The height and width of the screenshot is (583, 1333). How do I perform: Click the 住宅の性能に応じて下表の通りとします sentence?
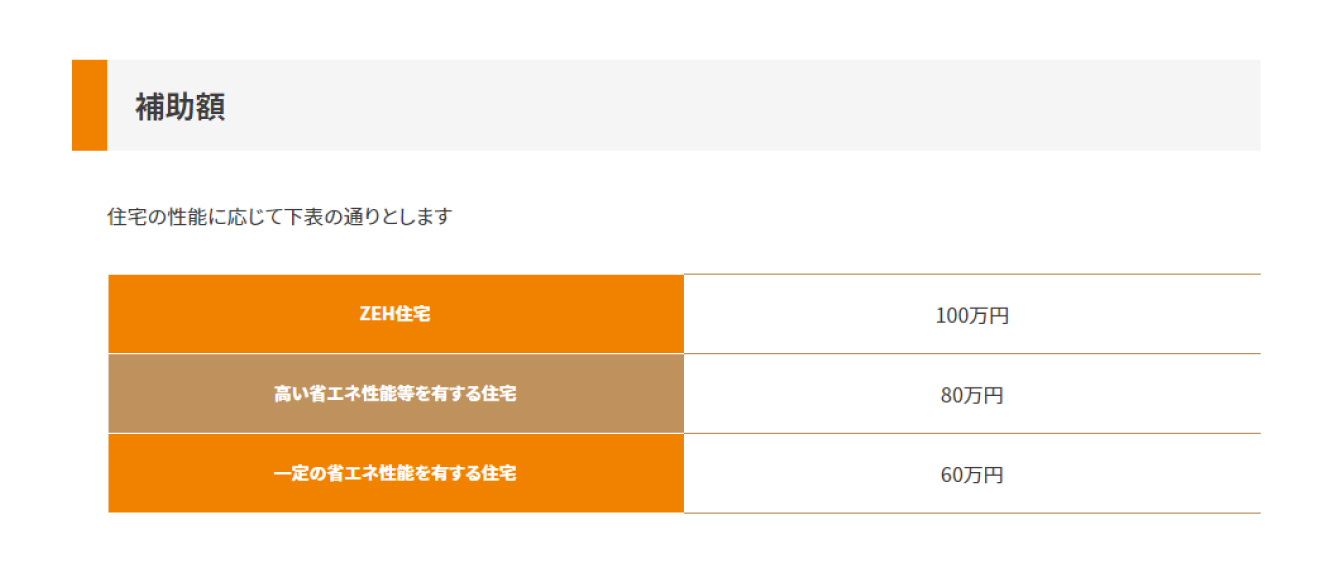pos(280,216)
